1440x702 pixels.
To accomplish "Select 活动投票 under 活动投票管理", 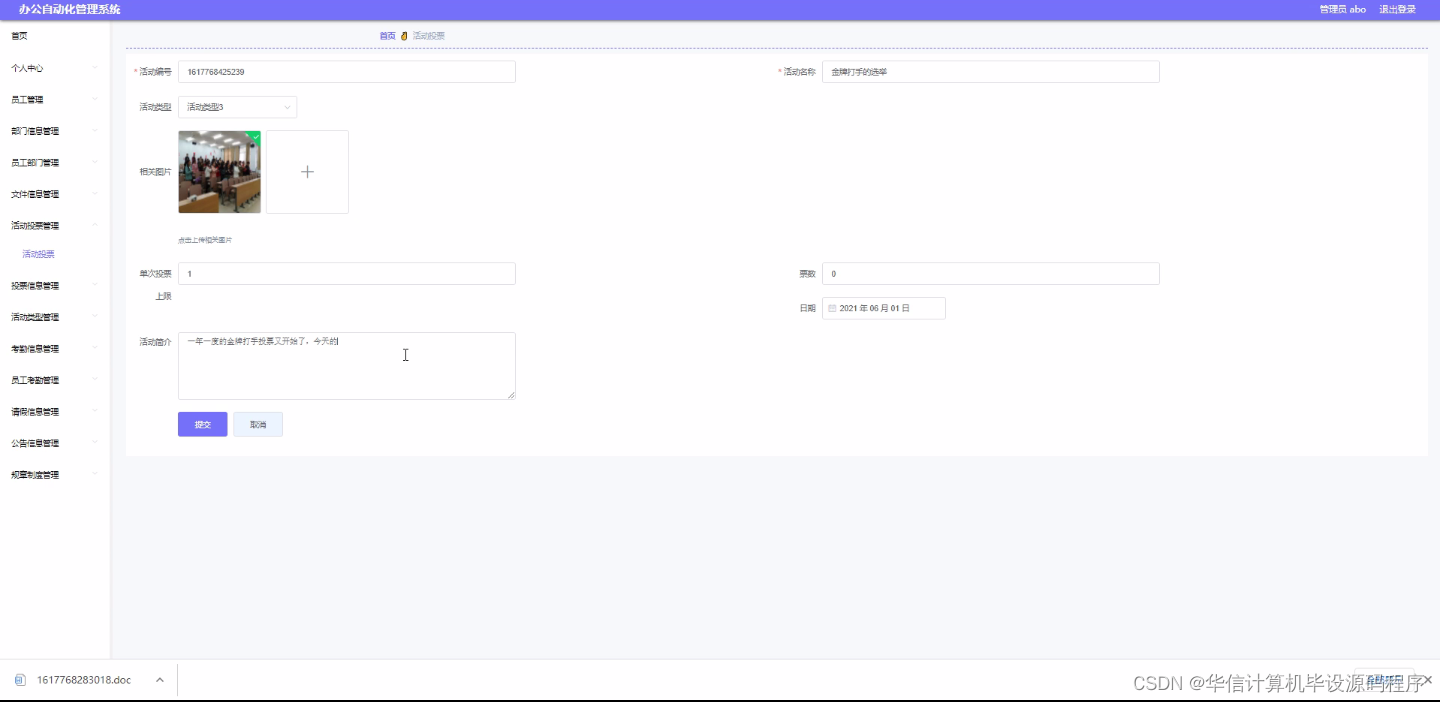I will click(37, 253).
